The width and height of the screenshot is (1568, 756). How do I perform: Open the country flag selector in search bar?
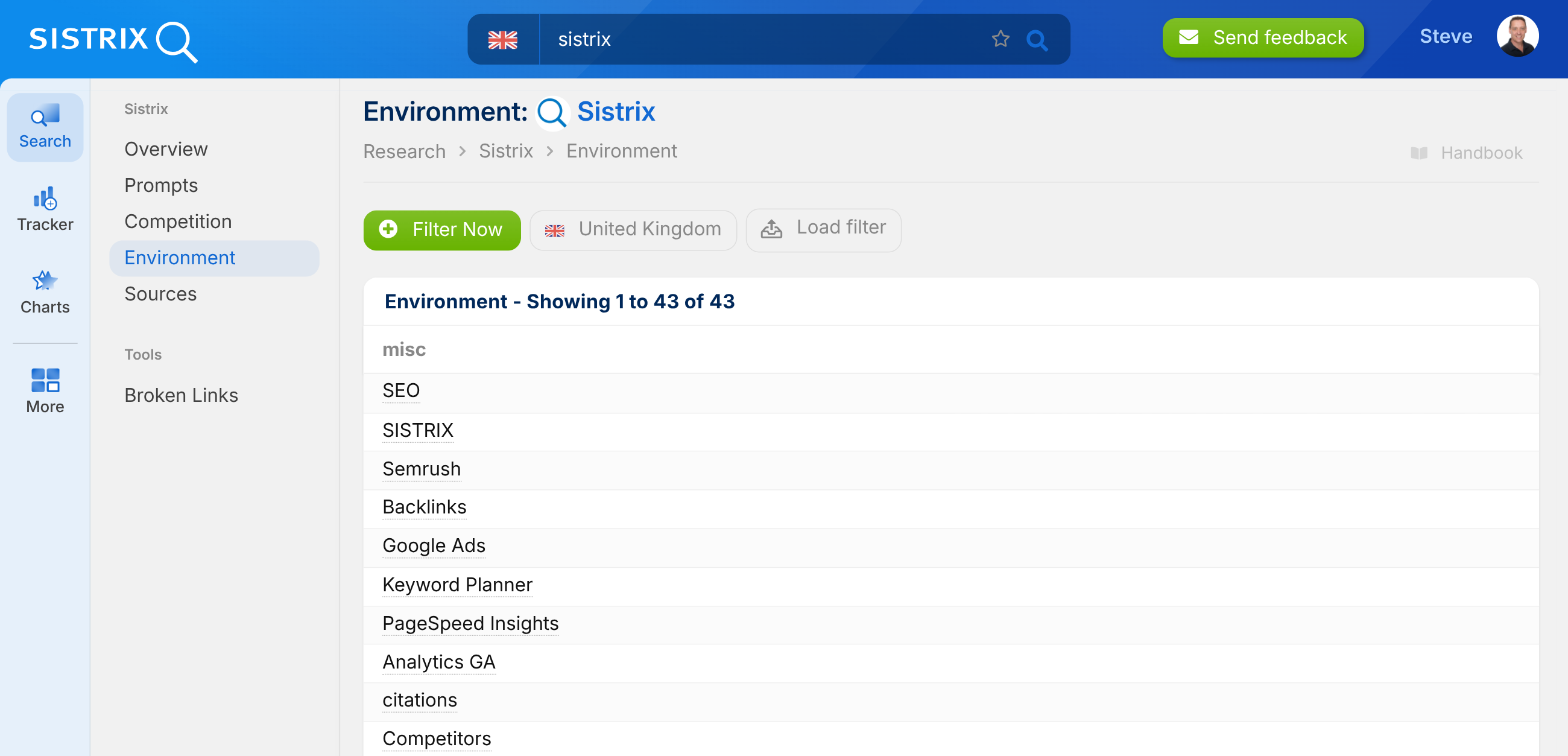tap(503, 40)
